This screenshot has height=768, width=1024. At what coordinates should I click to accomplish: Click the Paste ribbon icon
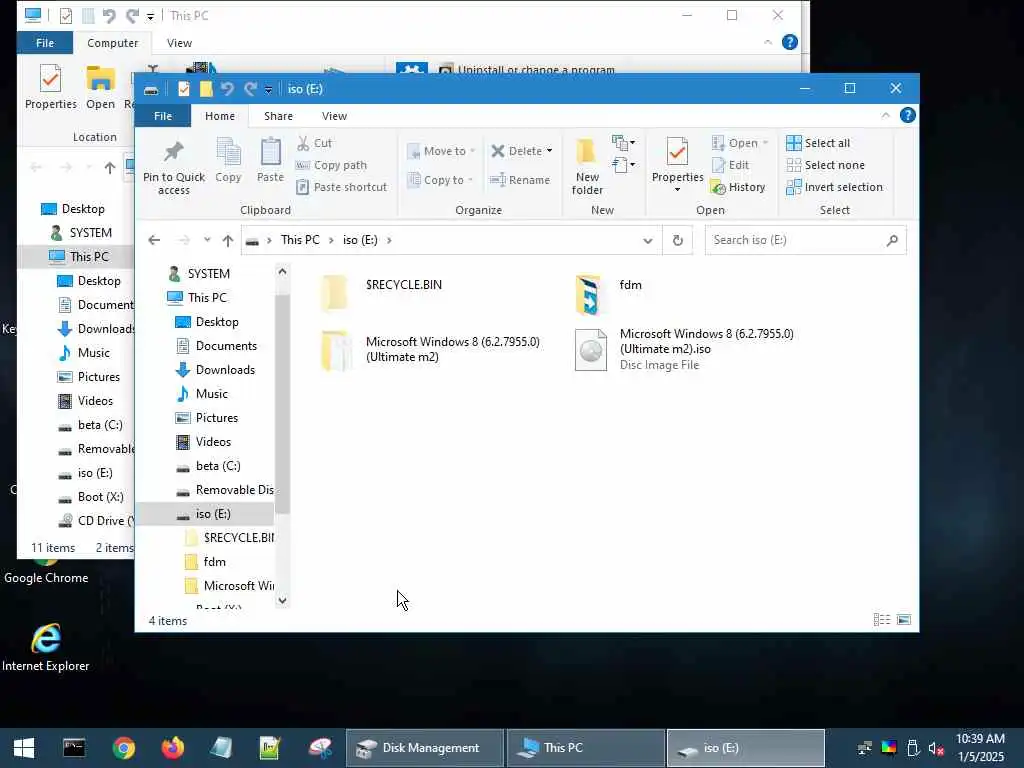pos(270,152)
